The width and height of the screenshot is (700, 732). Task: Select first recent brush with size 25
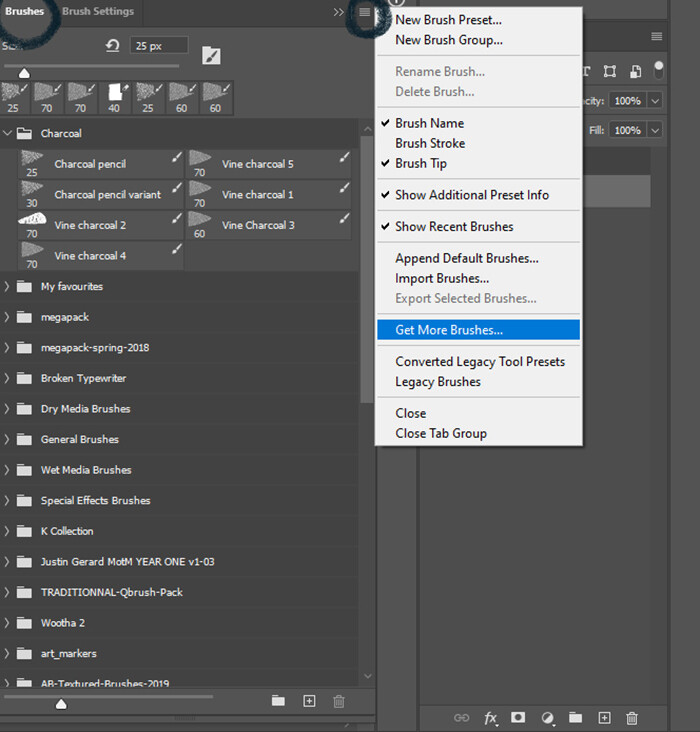point(13,98)
